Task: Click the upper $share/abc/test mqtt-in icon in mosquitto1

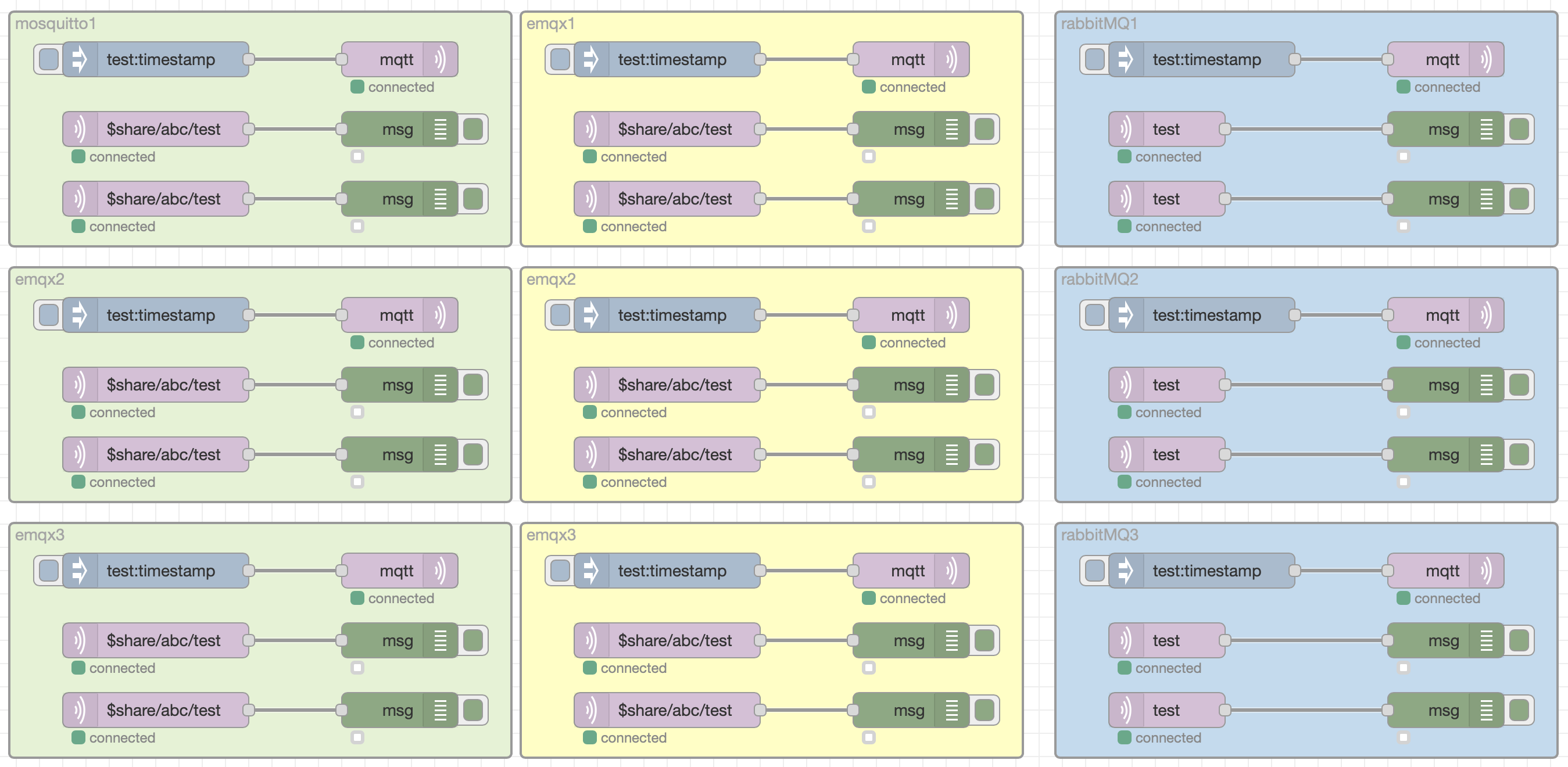Action: (x=80, y=129)
